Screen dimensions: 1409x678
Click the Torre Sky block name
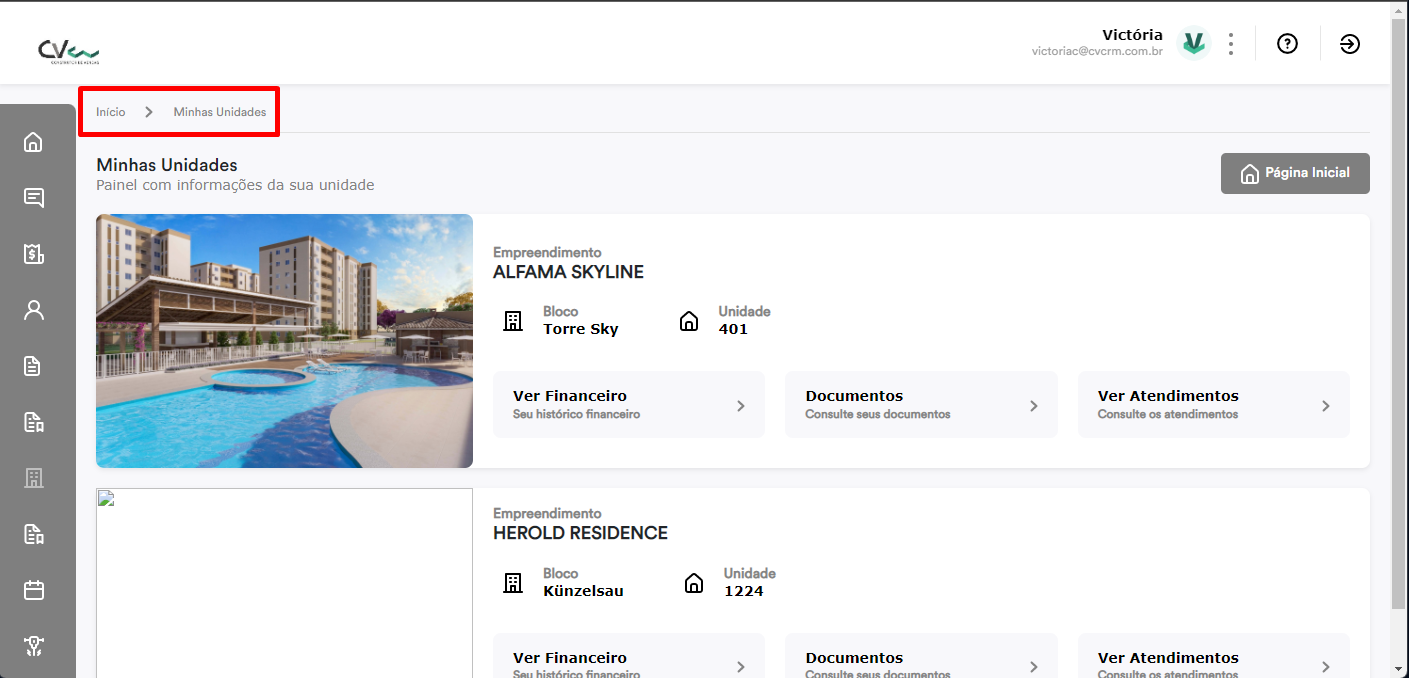pyautogui.click(x=581, y=329)
